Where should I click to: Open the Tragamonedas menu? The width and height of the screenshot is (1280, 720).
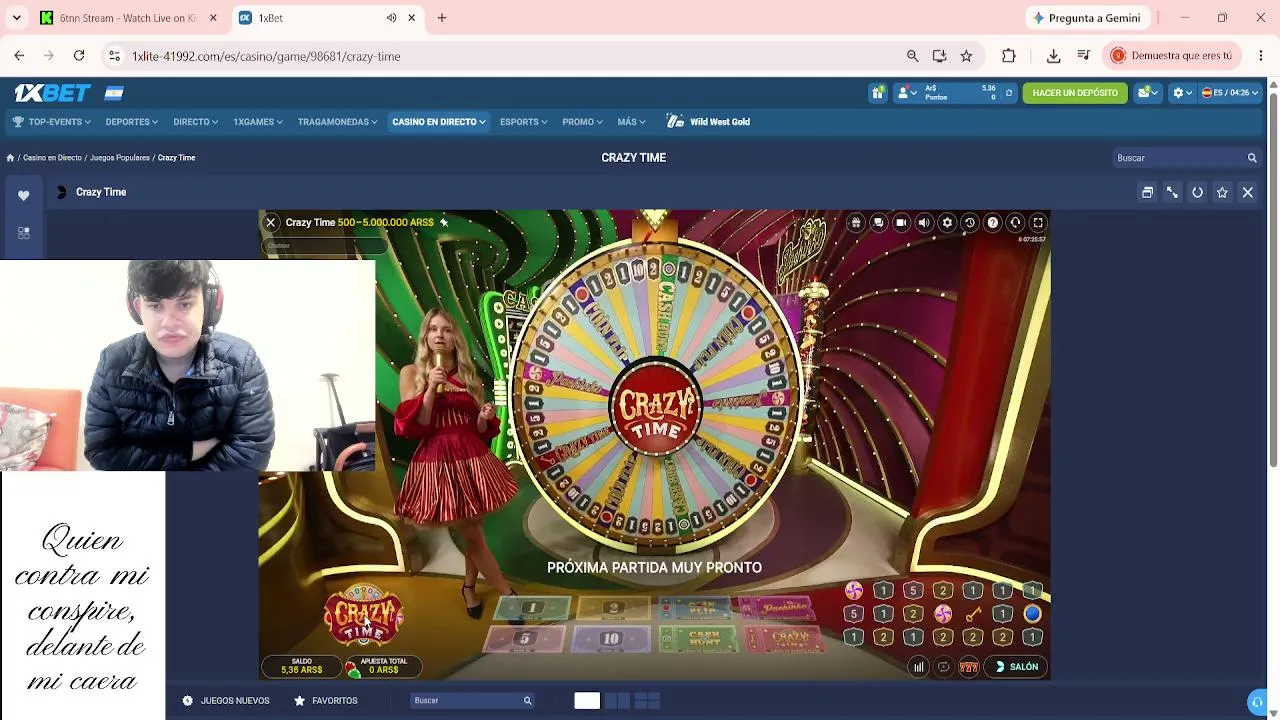coord(337,122)
